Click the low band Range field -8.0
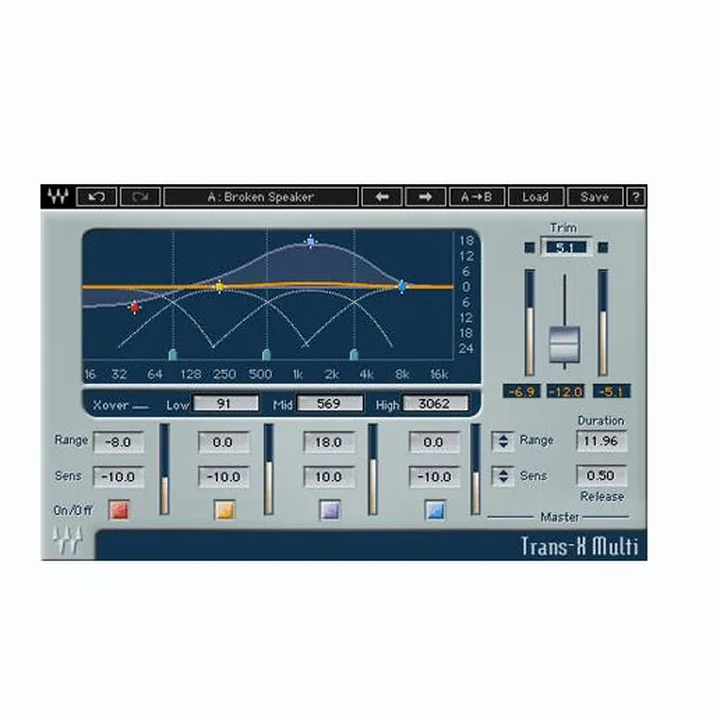This screenshot has height=720, width=720. click(118, 442)
